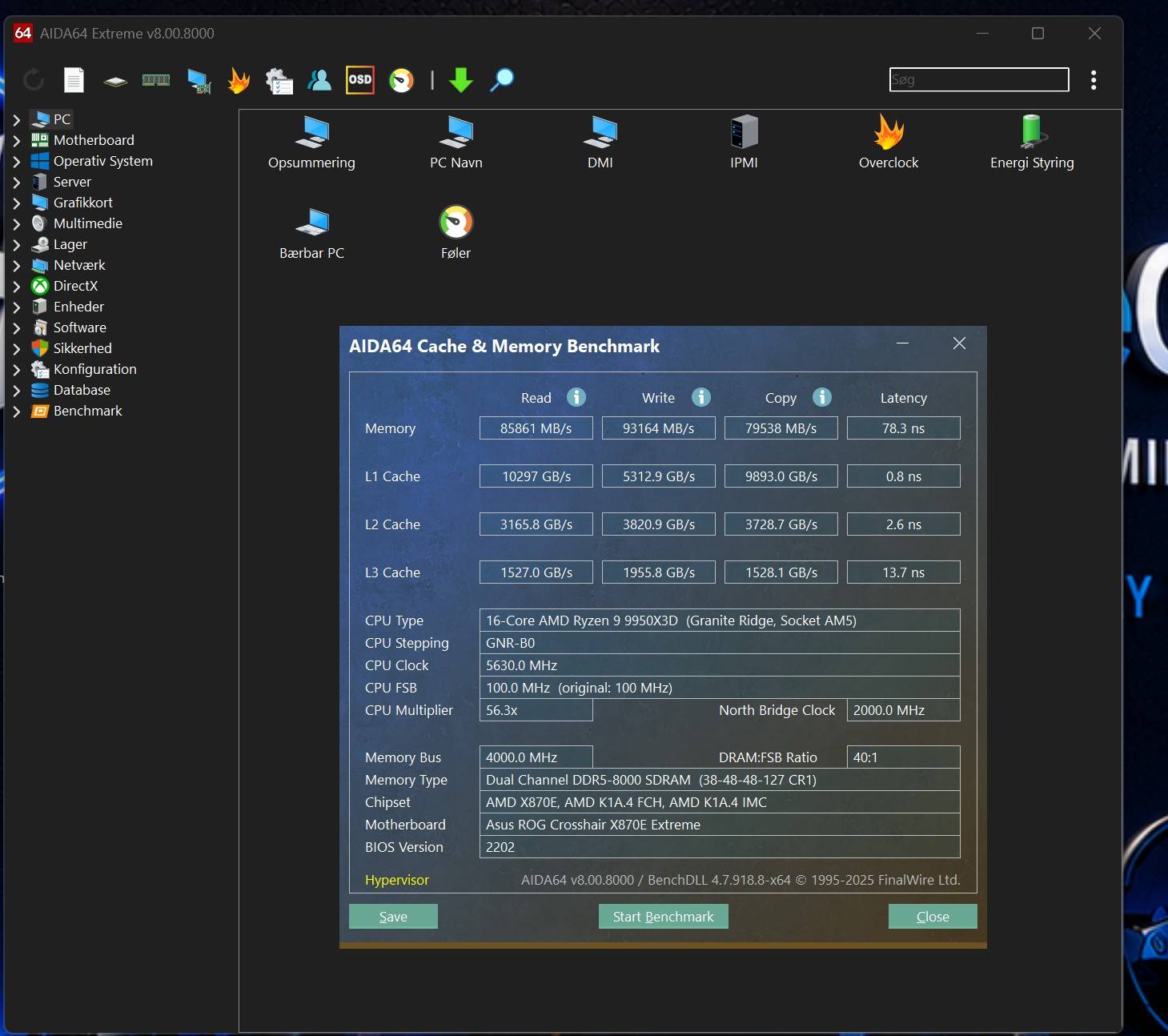Image resolution: width=1168 pixels, height=1036 pixels.
Task: Click the Save button in benchmark dialog
Action: point(393,917)
